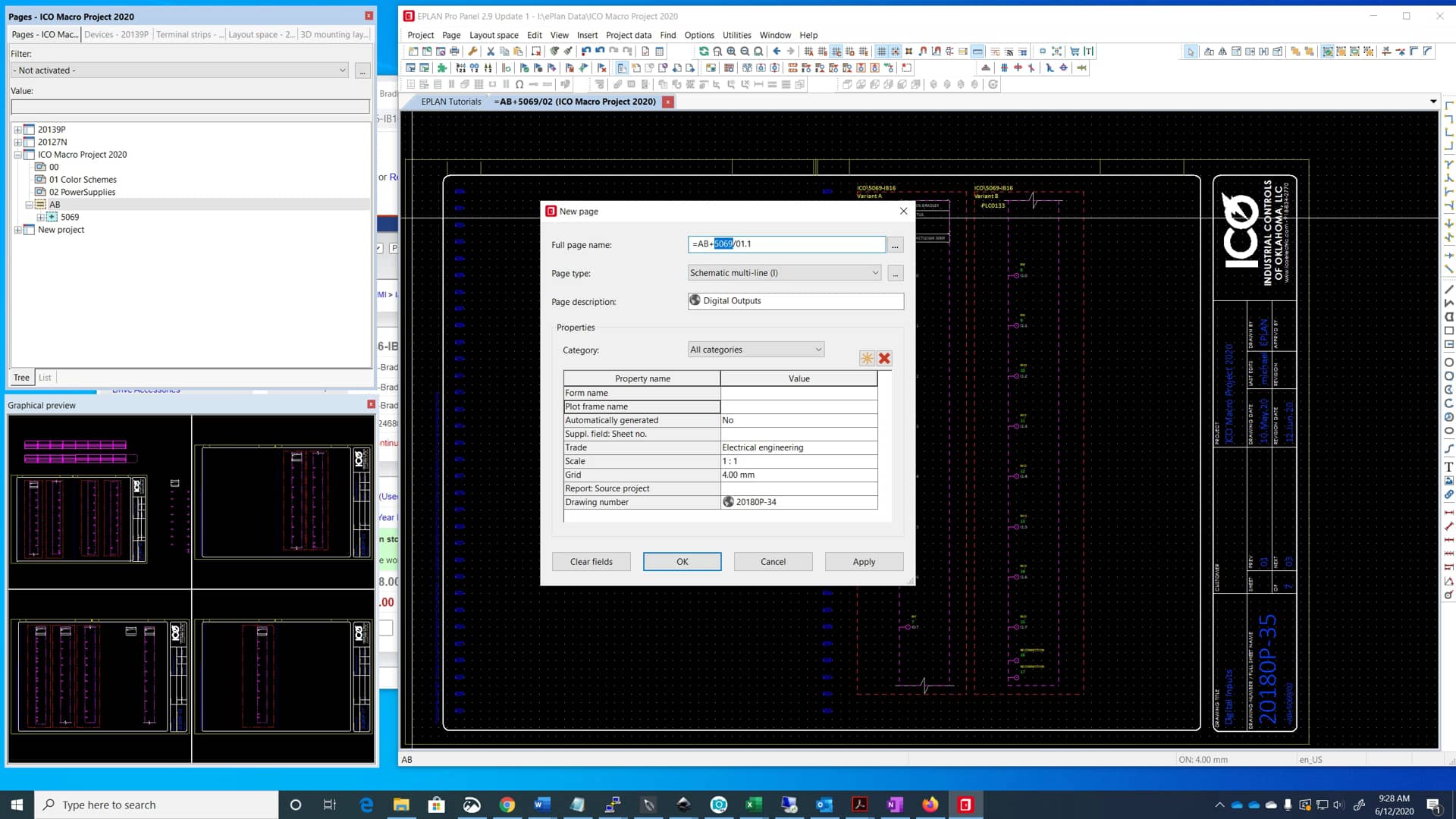Screen dimensions: 1456x819
Task: Open the Page type dropdown
Action: point(875,272)
